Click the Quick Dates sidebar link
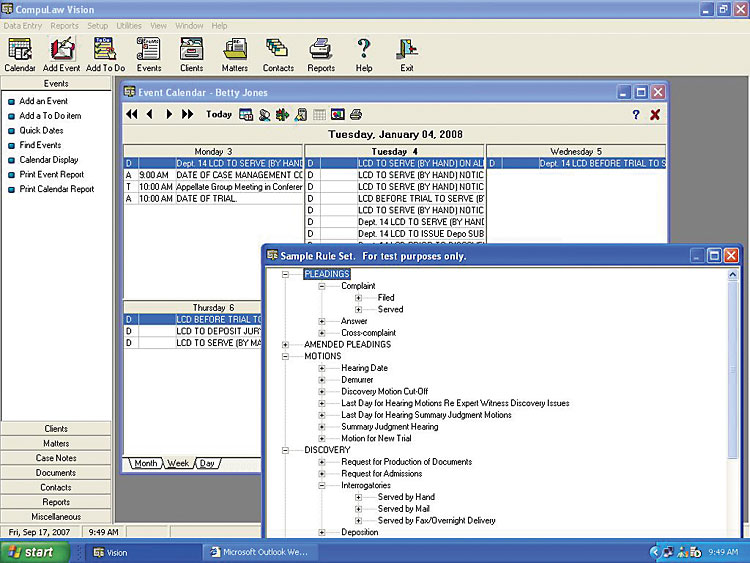Viewport: 750px width, 563px height. 41,131
